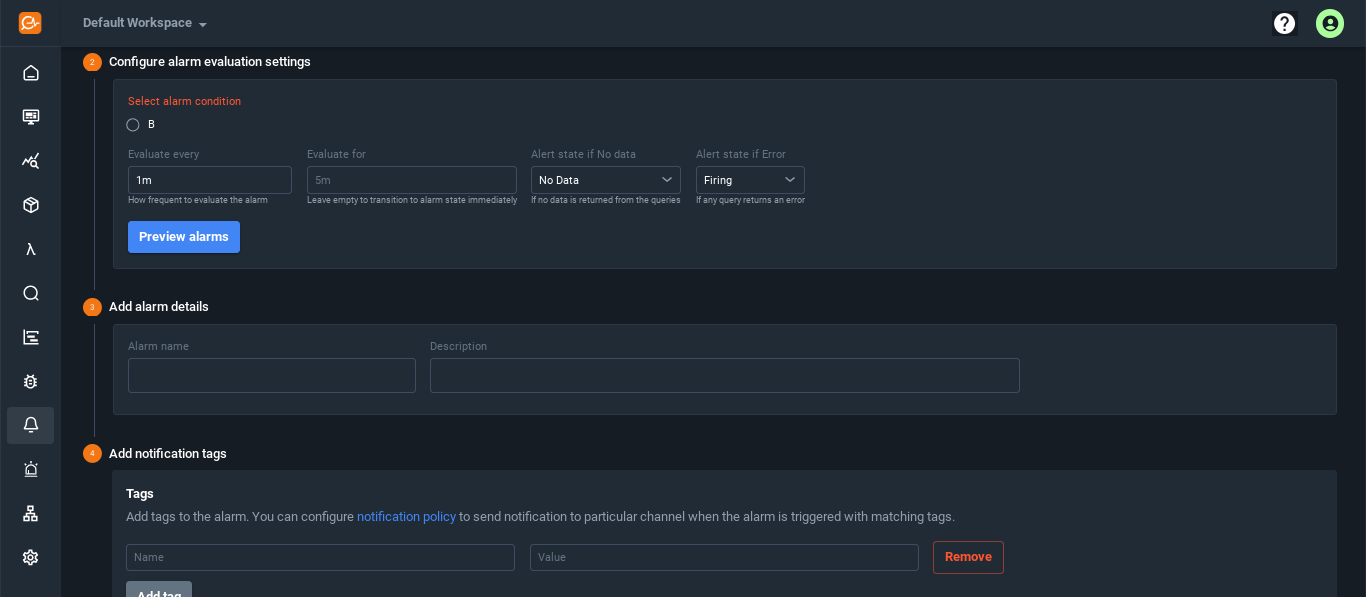Viewport: 1366px width, 597px height.
Task: Open the green user profile avatar
Action: 1330,23
